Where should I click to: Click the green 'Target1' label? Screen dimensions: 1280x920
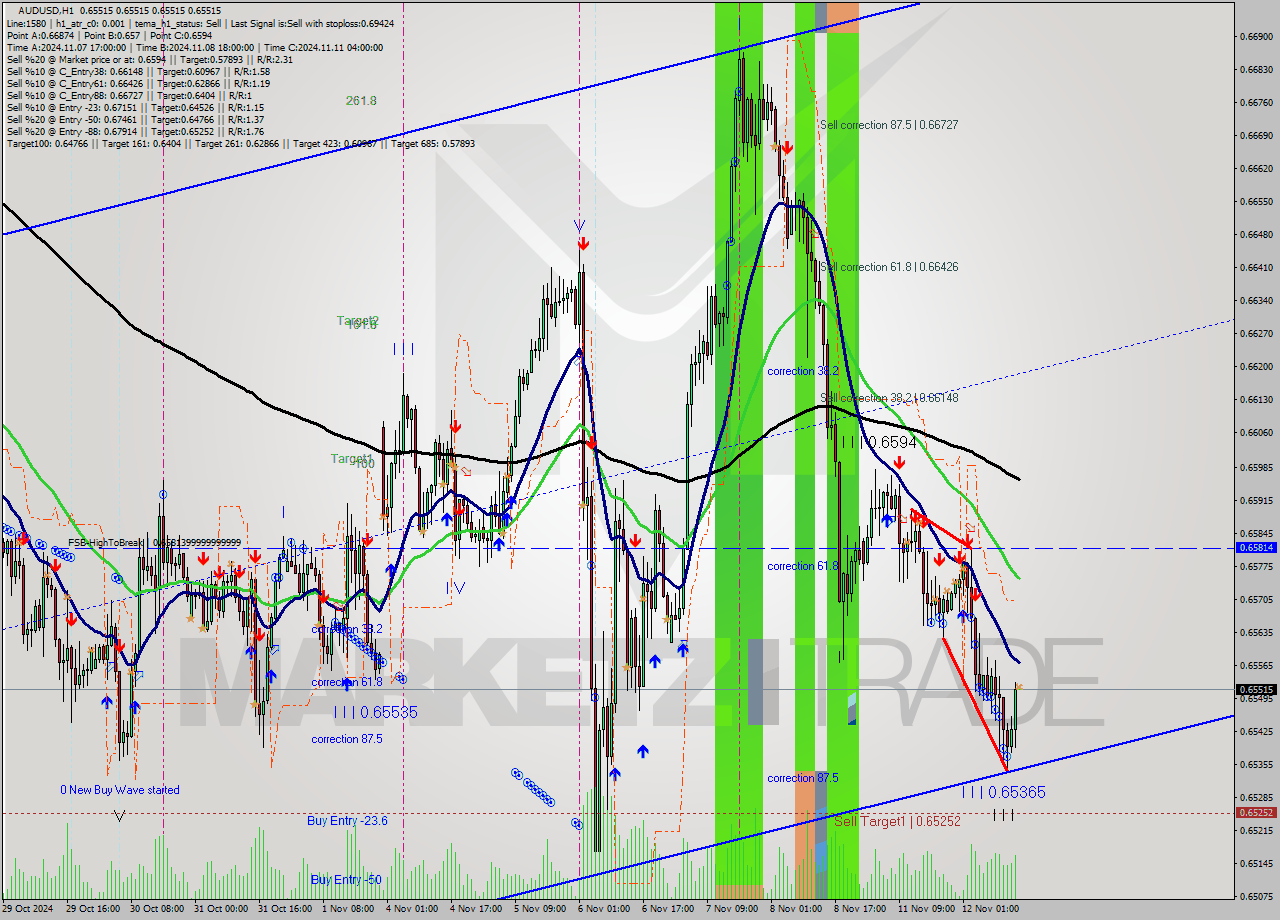coord(351,459)
